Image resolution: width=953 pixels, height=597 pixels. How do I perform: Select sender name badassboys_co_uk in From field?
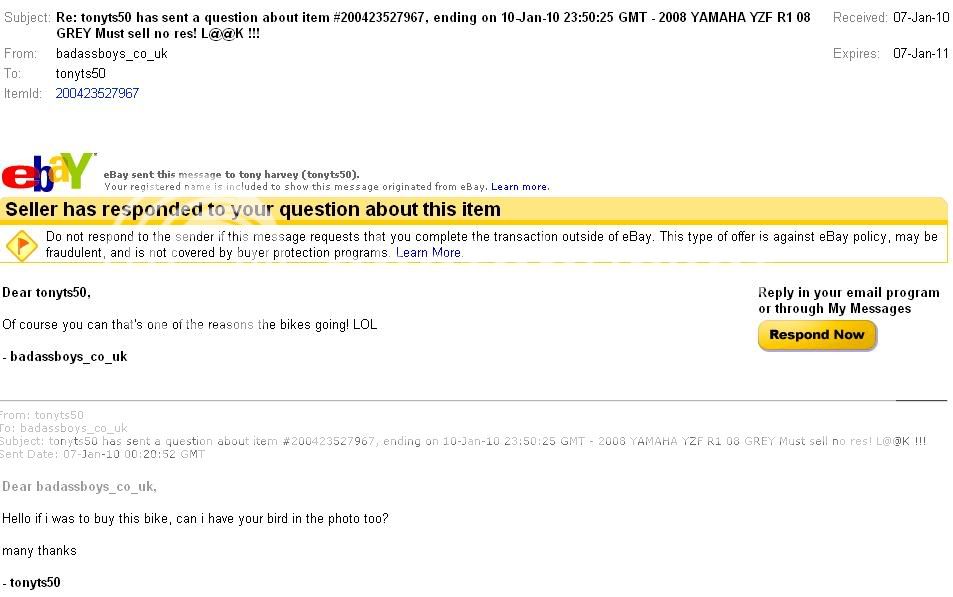coord(111,54)
